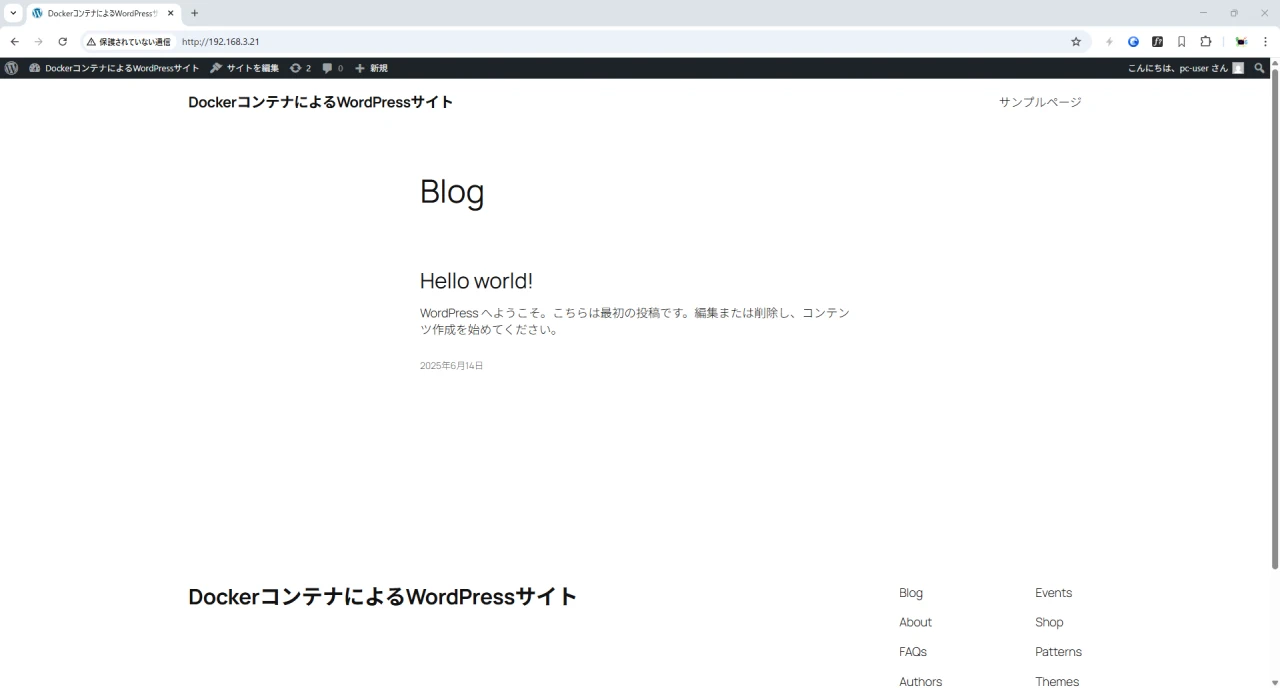Click the Shop footer link
The width and height of the screenshot is (1280, 688).
tap(1049, 622)
